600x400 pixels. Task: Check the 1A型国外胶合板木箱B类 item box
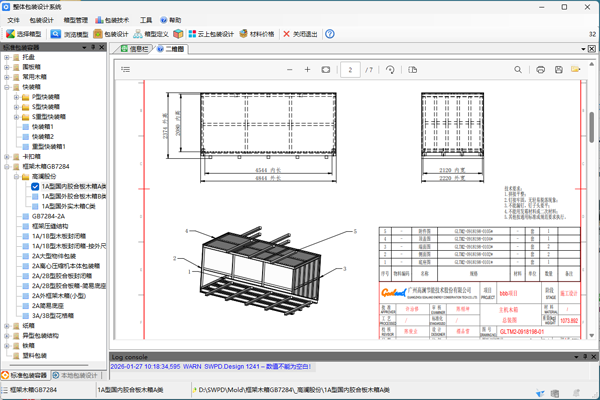(x=35, y=197)
